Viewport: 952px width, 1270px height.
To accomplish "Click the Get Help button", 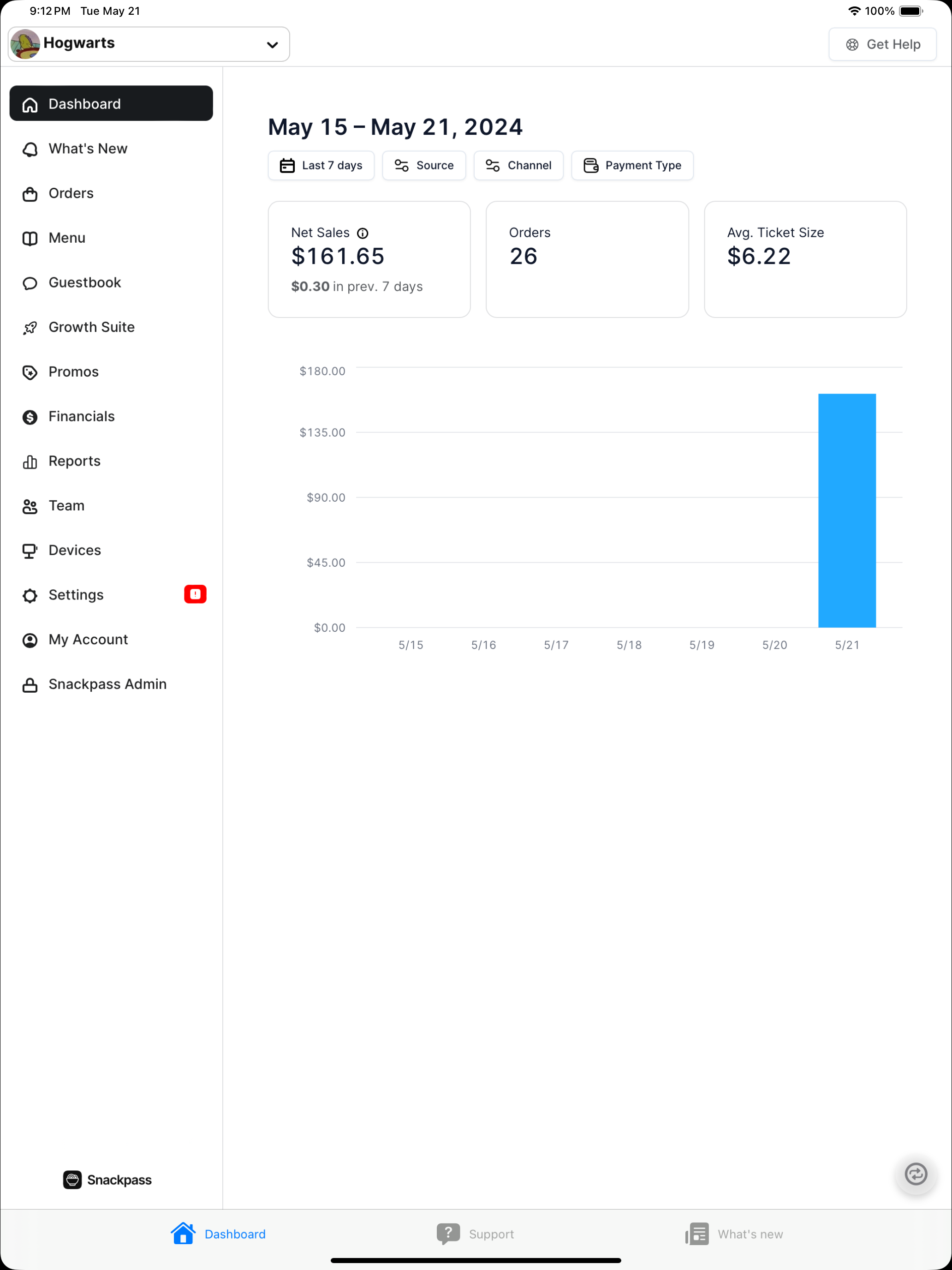I will [882, 44].
